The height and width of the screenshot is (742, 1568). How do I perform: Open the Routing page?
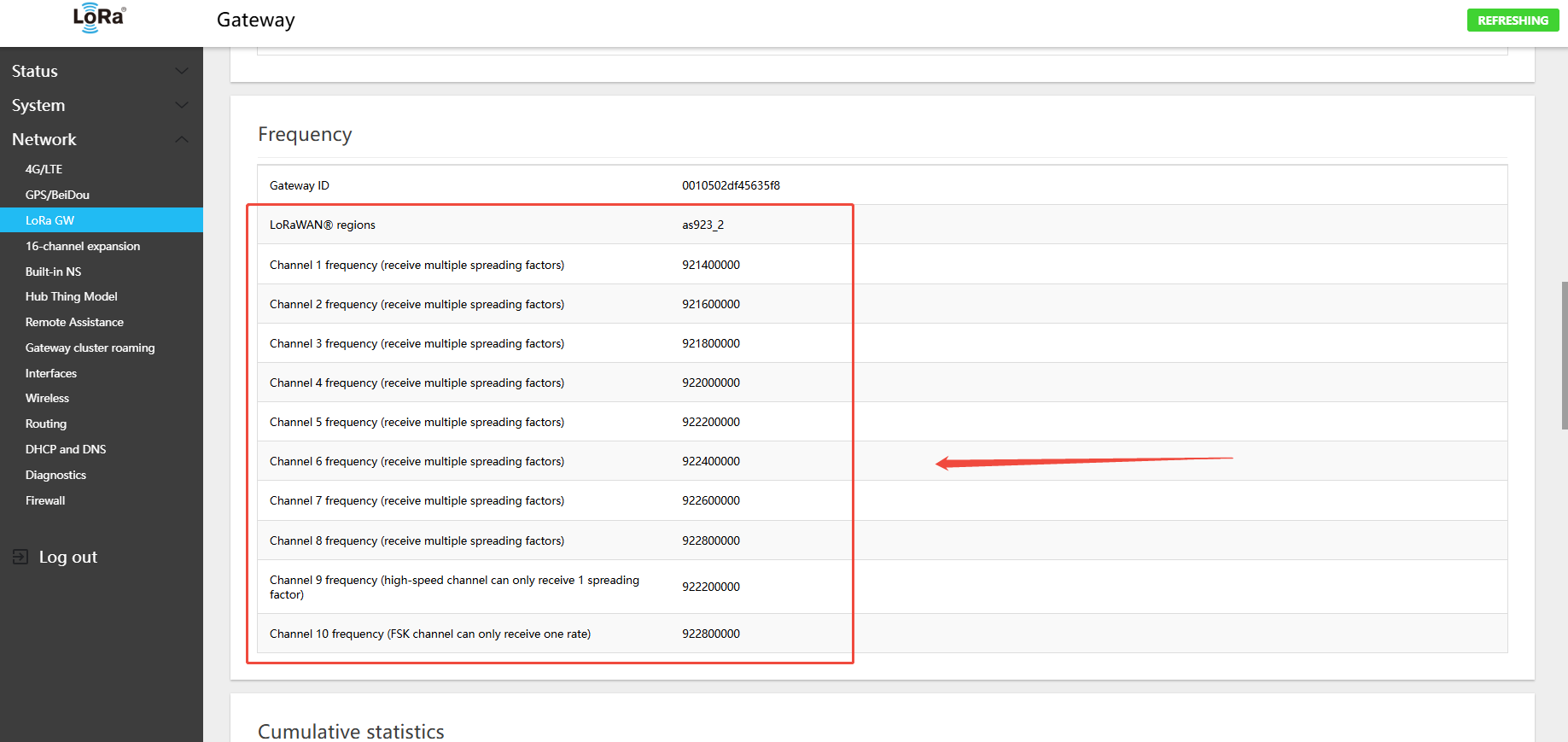tap(46, 424)
